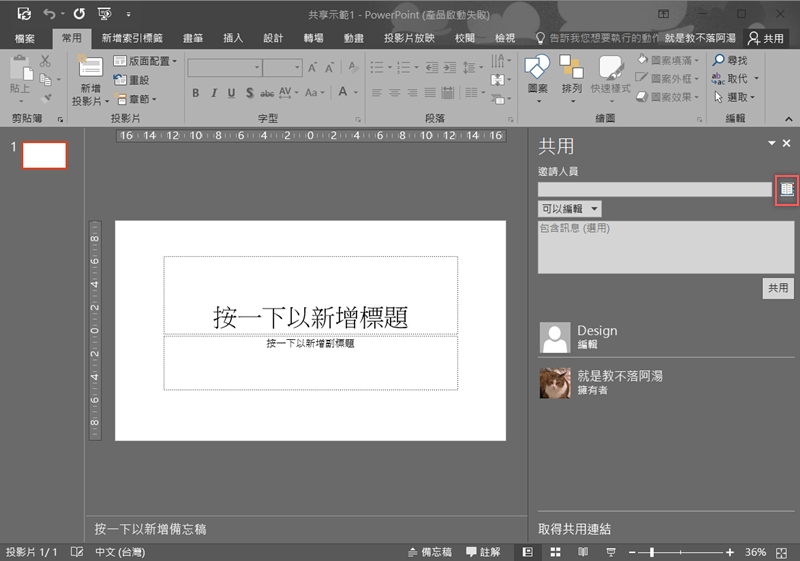Click the zoom slider in status bar
This screenshot has width=800, height=561.
(652, 552)
